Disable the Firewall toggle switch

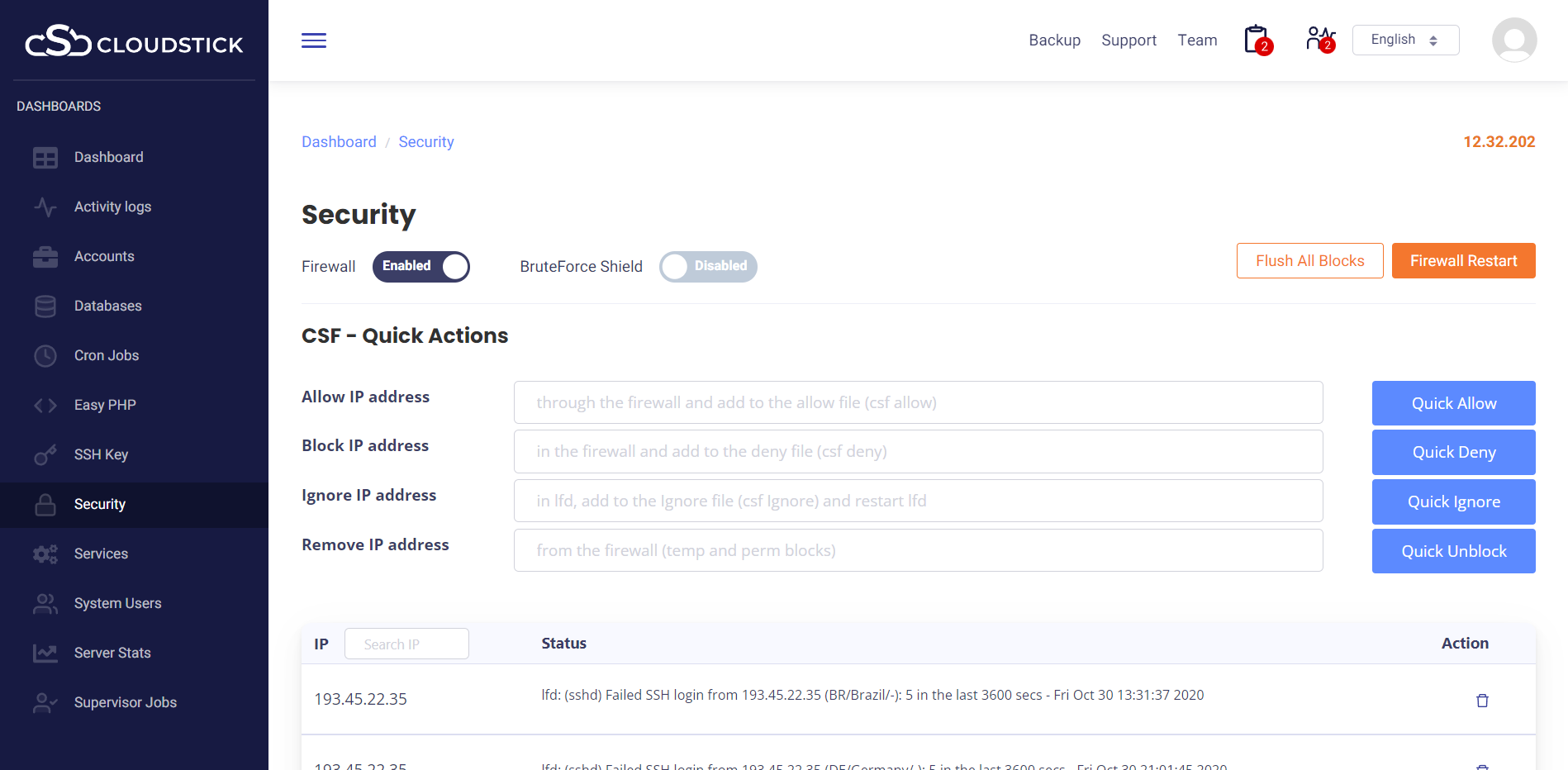421,267
